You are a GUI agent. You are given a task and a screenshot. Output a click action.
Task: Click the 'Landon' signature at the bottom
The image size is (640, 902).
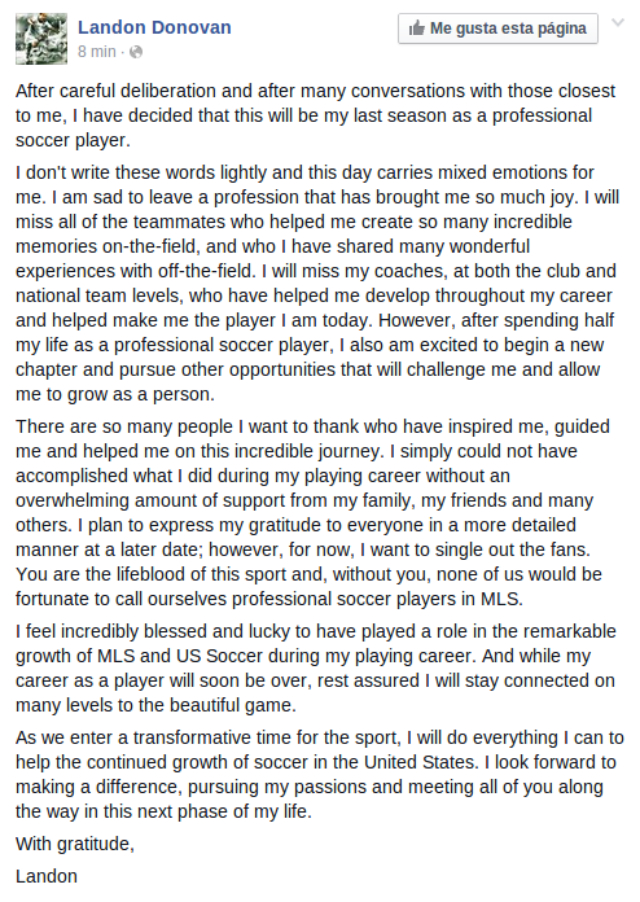(46, 877)
